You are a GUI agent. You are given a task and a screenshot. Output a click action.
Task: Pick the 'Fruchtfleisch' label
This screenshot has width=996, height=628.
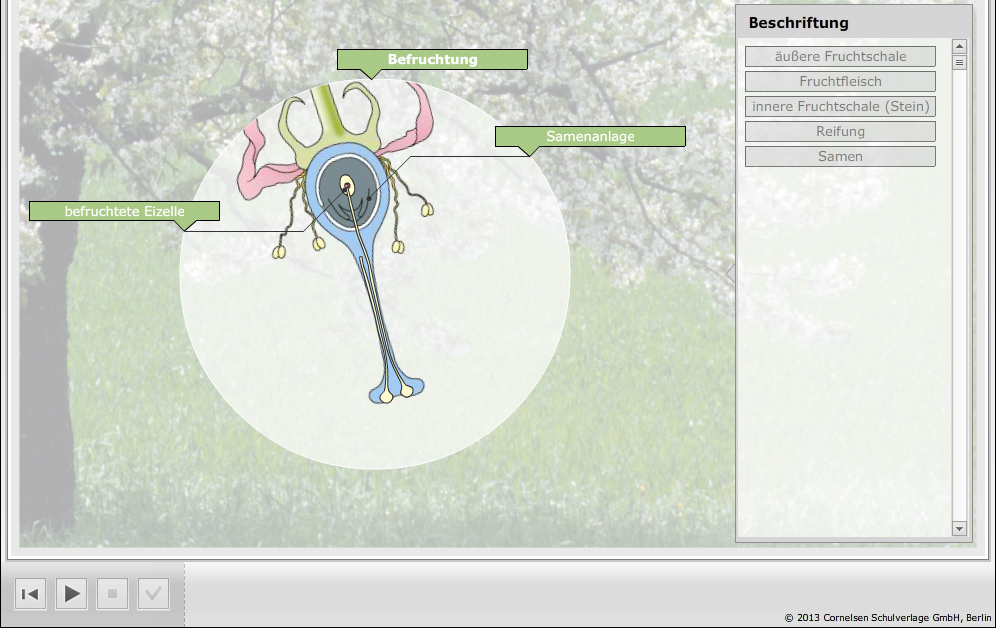(840, 82)
